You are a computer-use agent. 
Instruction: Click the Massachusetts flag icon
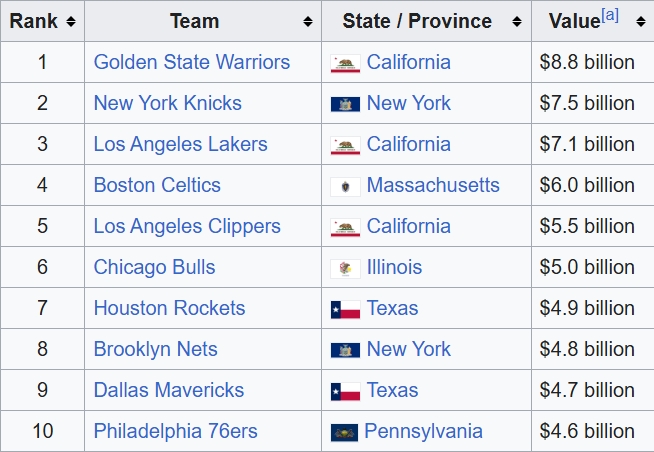[x=345, y=186]
